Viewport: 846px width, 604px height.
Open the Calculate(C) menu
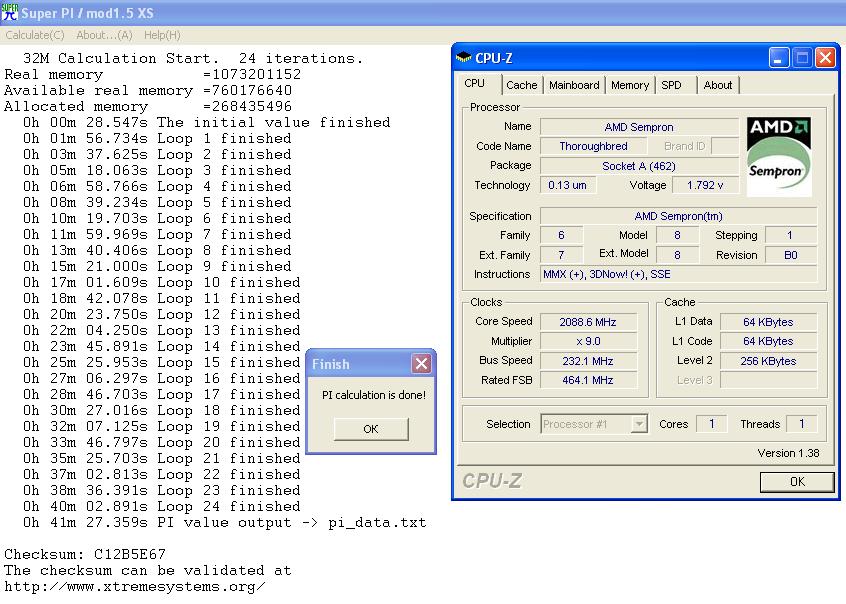(35, 35)
